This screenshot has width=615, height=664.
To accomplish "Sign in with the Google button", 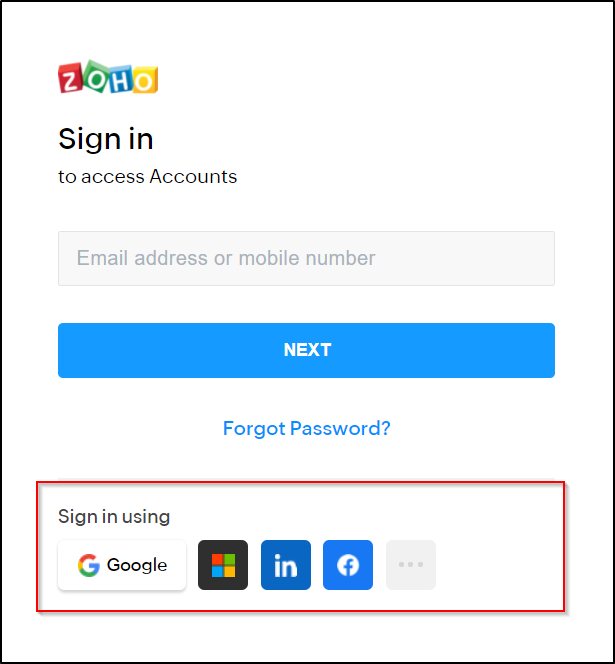I will (x=122, y=565).
